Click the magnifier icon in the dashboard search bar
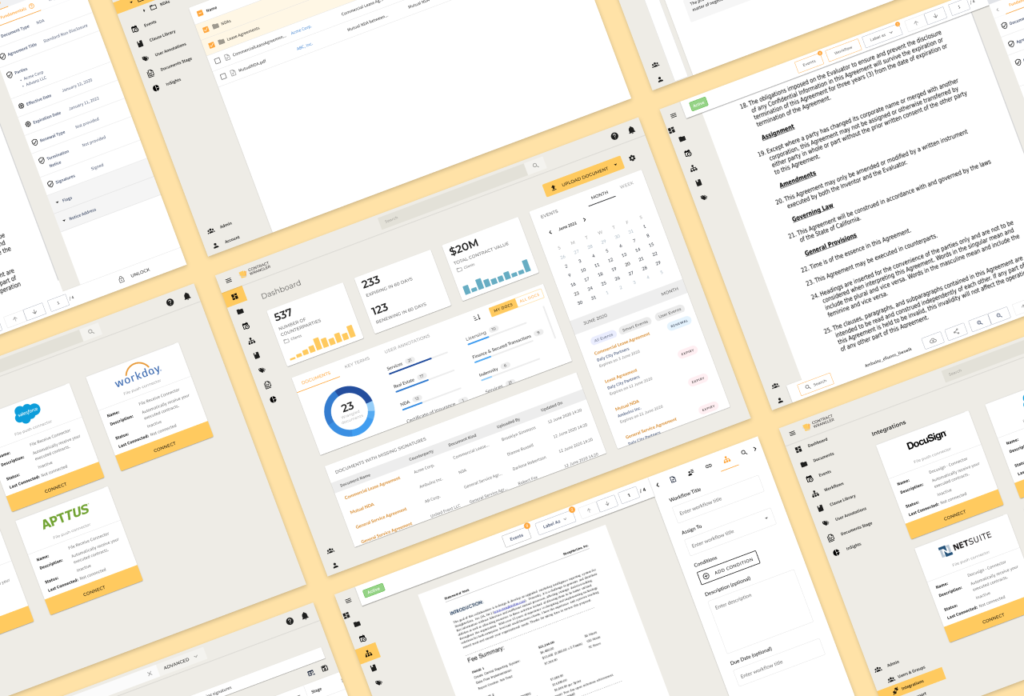This screenshot has width=1024, height=696. (535, 165)
